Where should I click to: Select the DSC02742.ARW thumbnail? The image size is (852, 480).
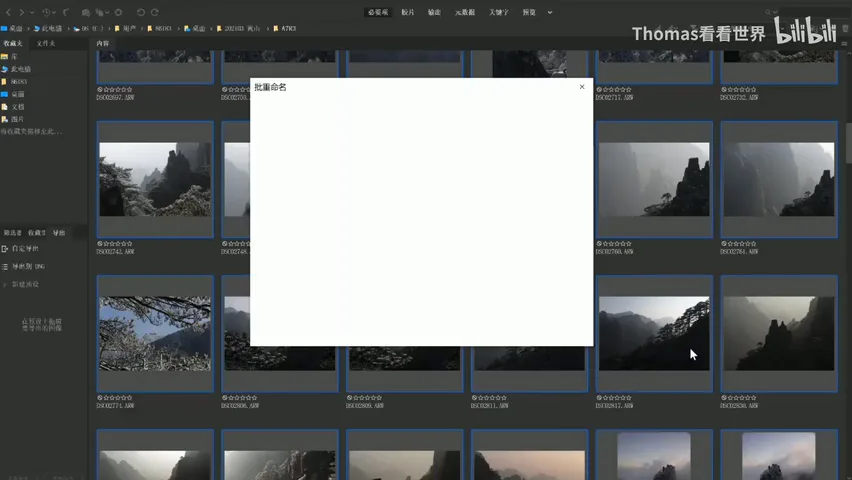pos(155,179)
